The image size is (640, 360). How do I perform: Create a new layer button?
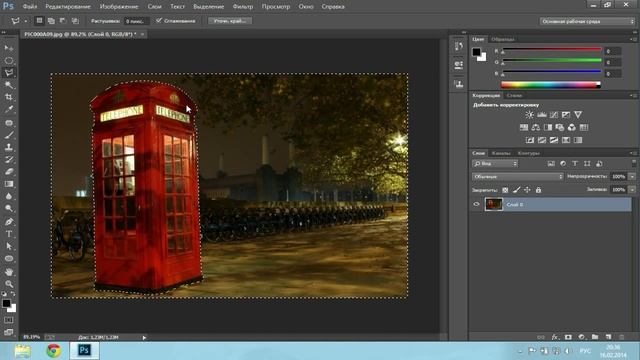click(609, 337)
